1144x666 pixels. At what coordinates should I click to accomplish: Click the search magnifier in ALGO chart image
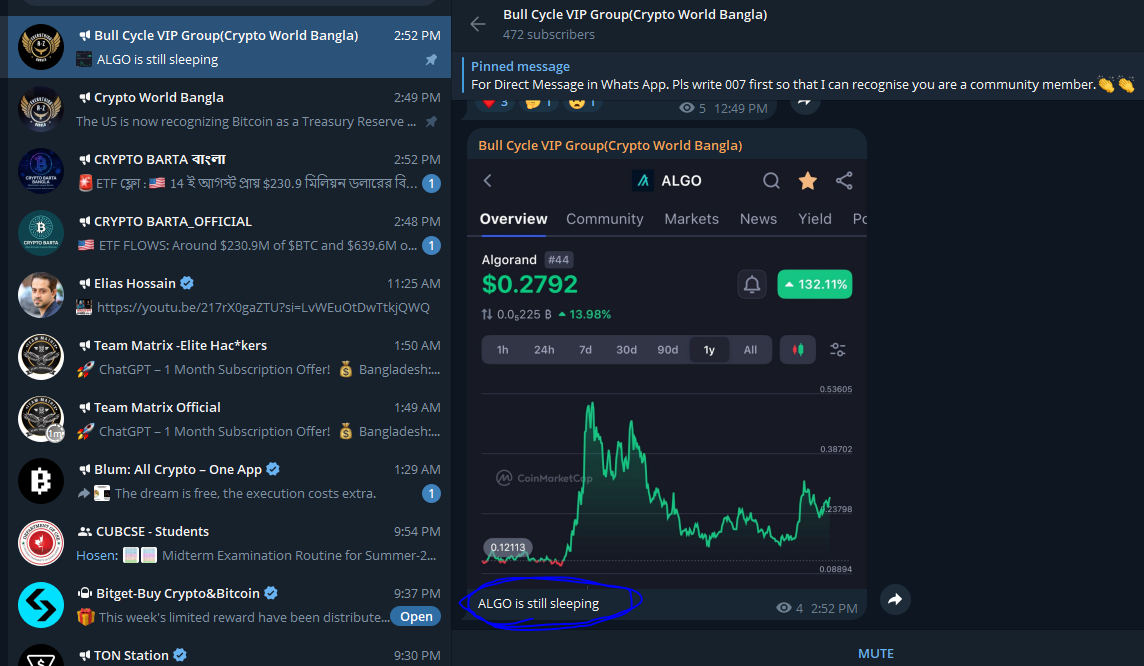(771, 181)
